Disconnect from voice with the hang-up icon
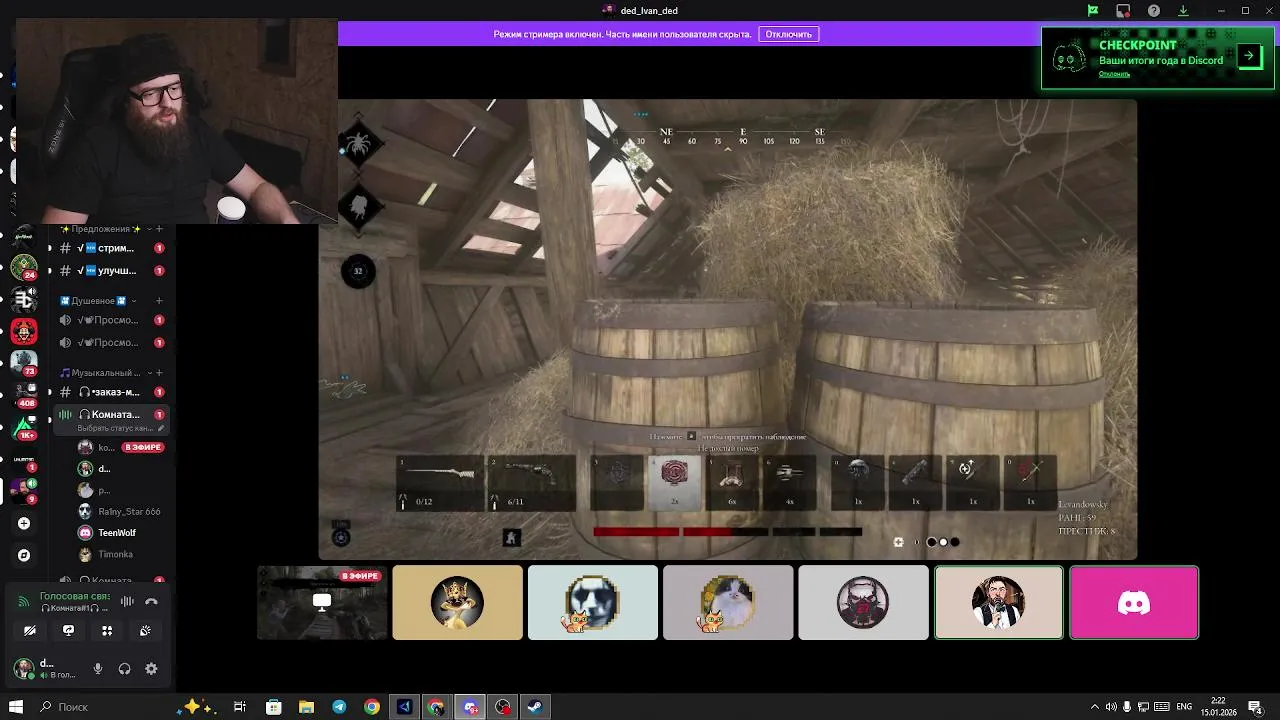 click(151, 601)
